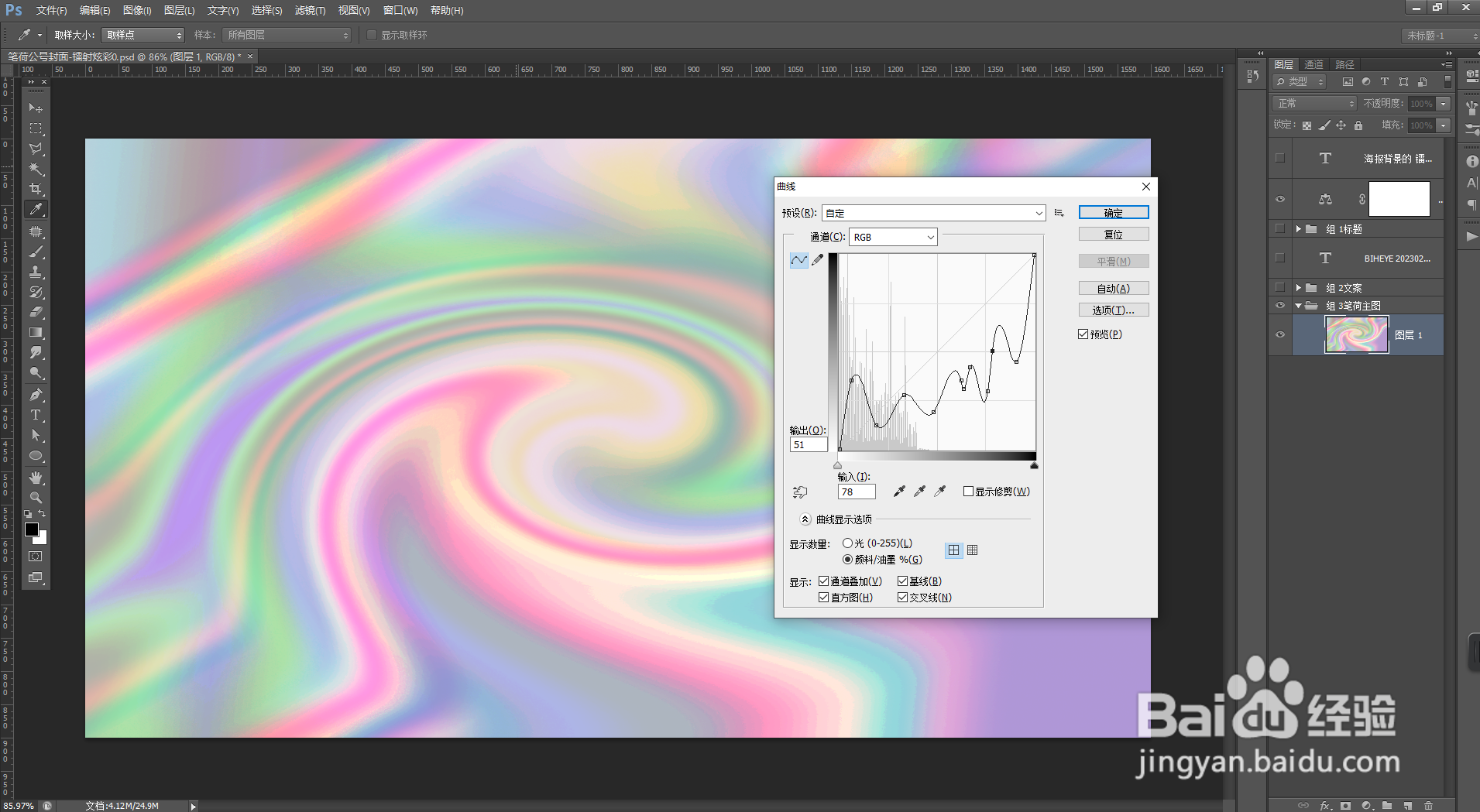This screenshot has height=812, width=1480.
Task: Select the Eraser tool
Action: point(36,312)
